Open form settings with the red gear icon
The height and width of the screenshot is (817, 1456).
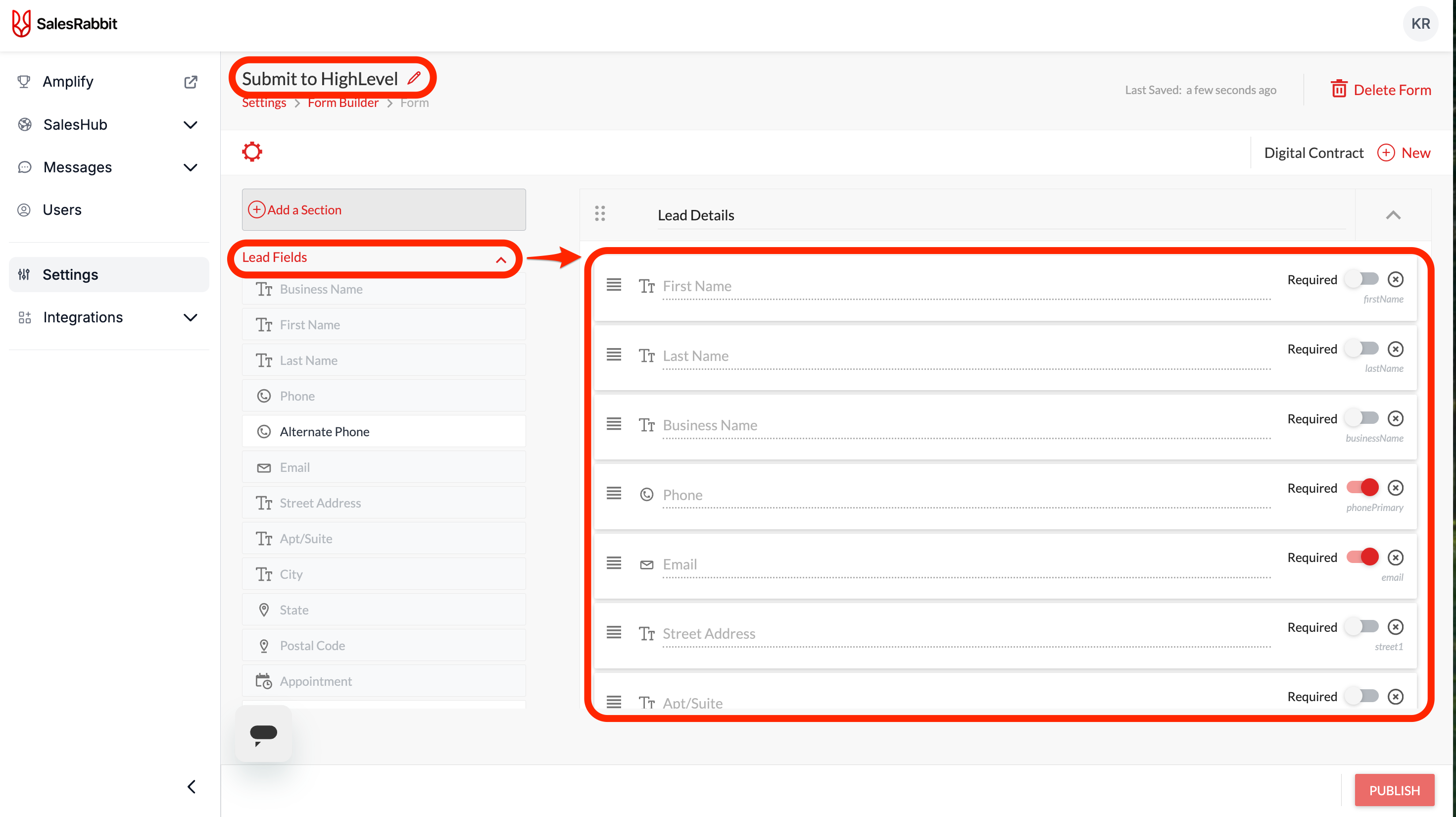pyautogui.click(x=252, y=152)
